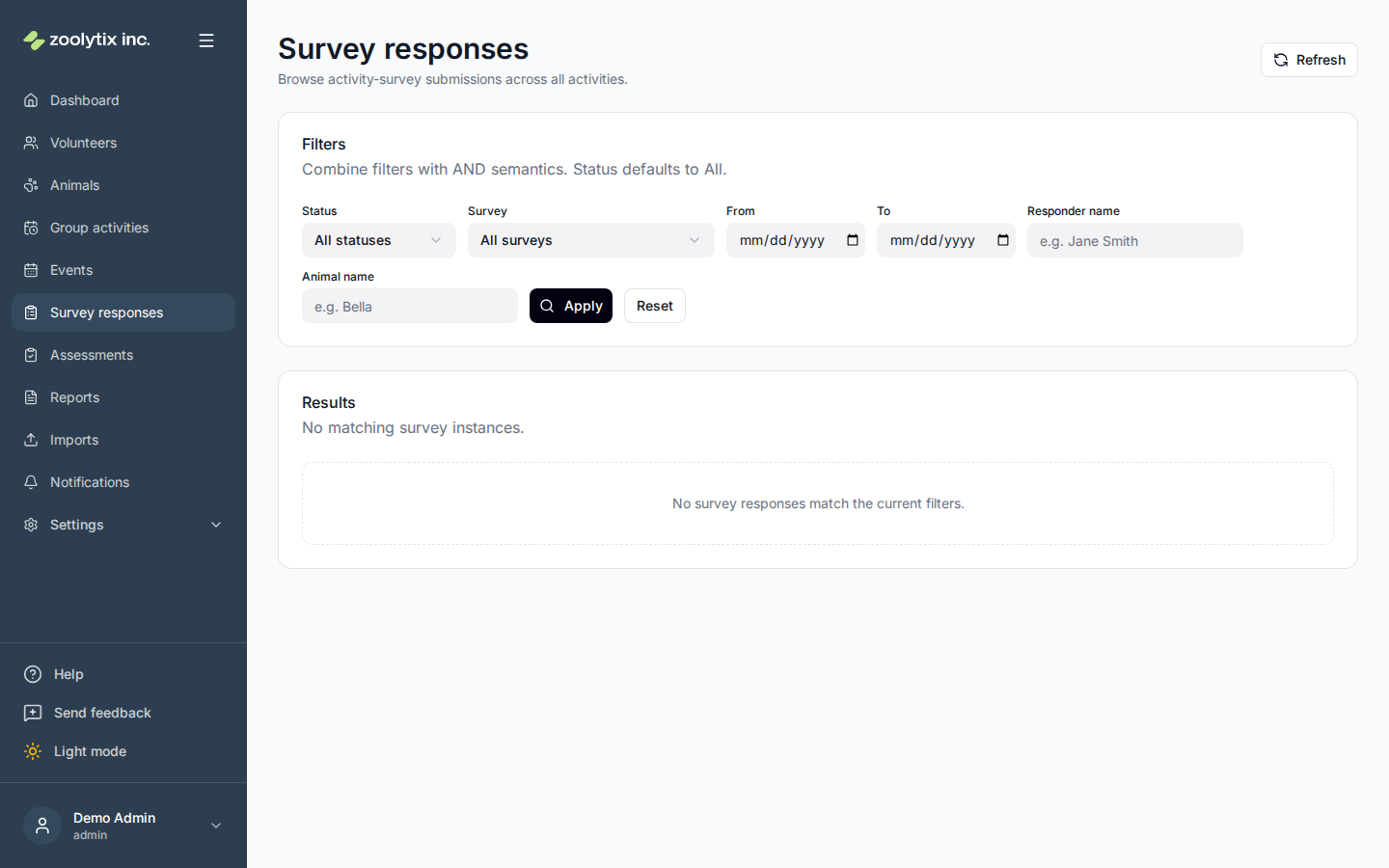Click 'No survey responses match the current filters.' text
This screenshot has height=868, width=1389.
pos(818,503)
